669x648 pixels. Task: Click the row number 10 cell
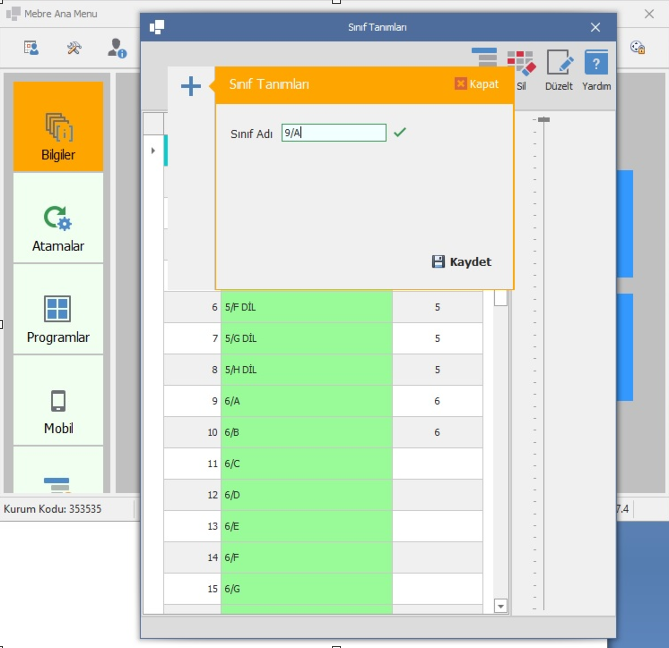tap(192, 432)
